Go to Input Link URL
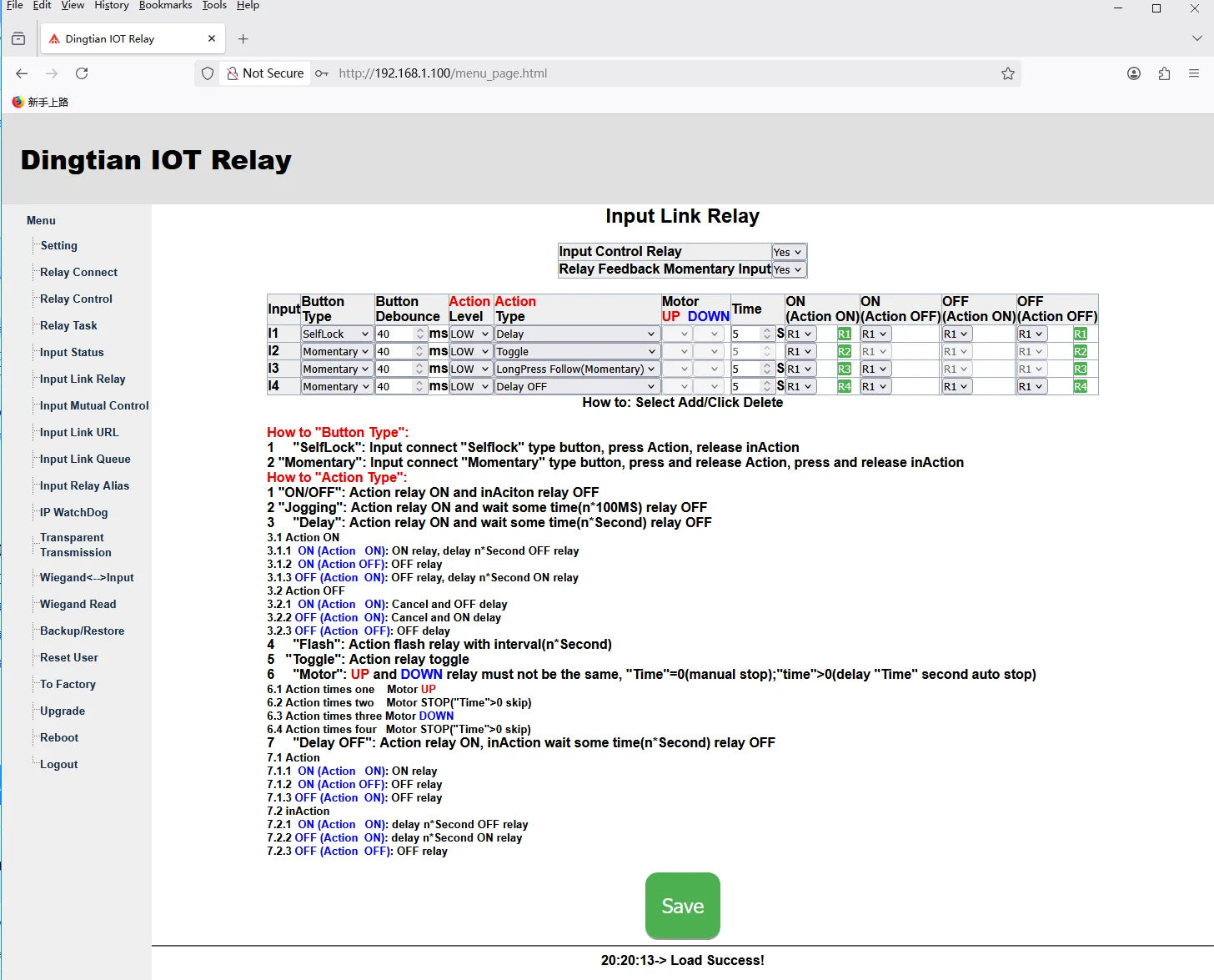The image size is (1214, 980). coord(79,432)
